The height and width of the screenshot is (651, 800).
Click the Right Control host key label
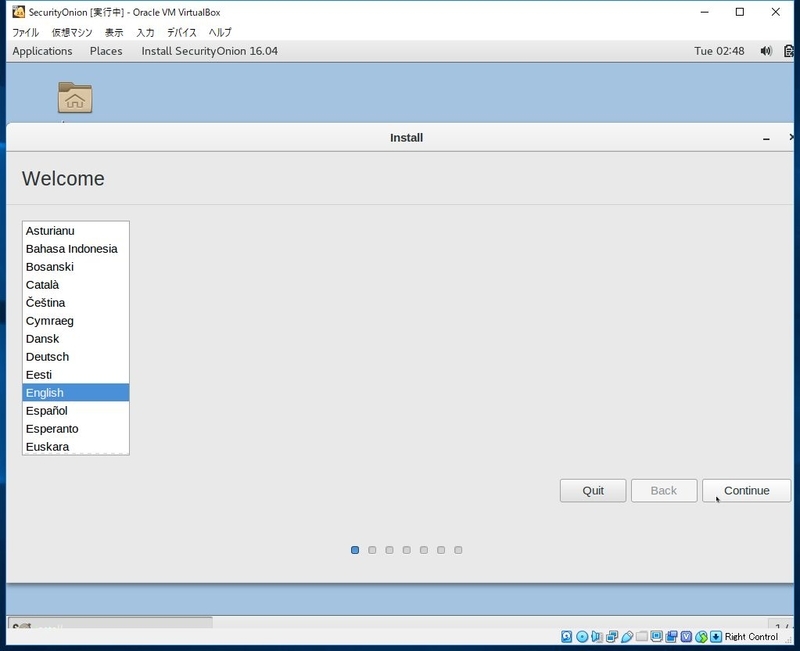751,636
